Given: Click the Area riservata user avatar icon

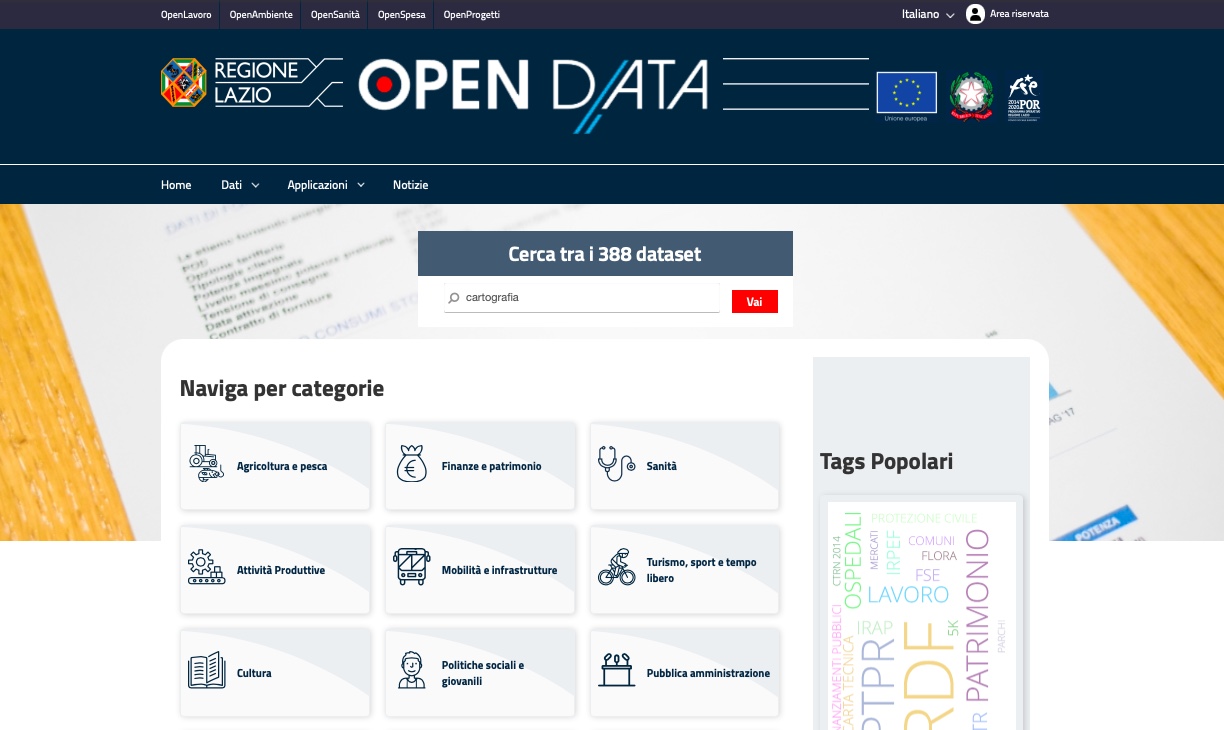Looking at the screenshot, I should [x=975, y=14].
